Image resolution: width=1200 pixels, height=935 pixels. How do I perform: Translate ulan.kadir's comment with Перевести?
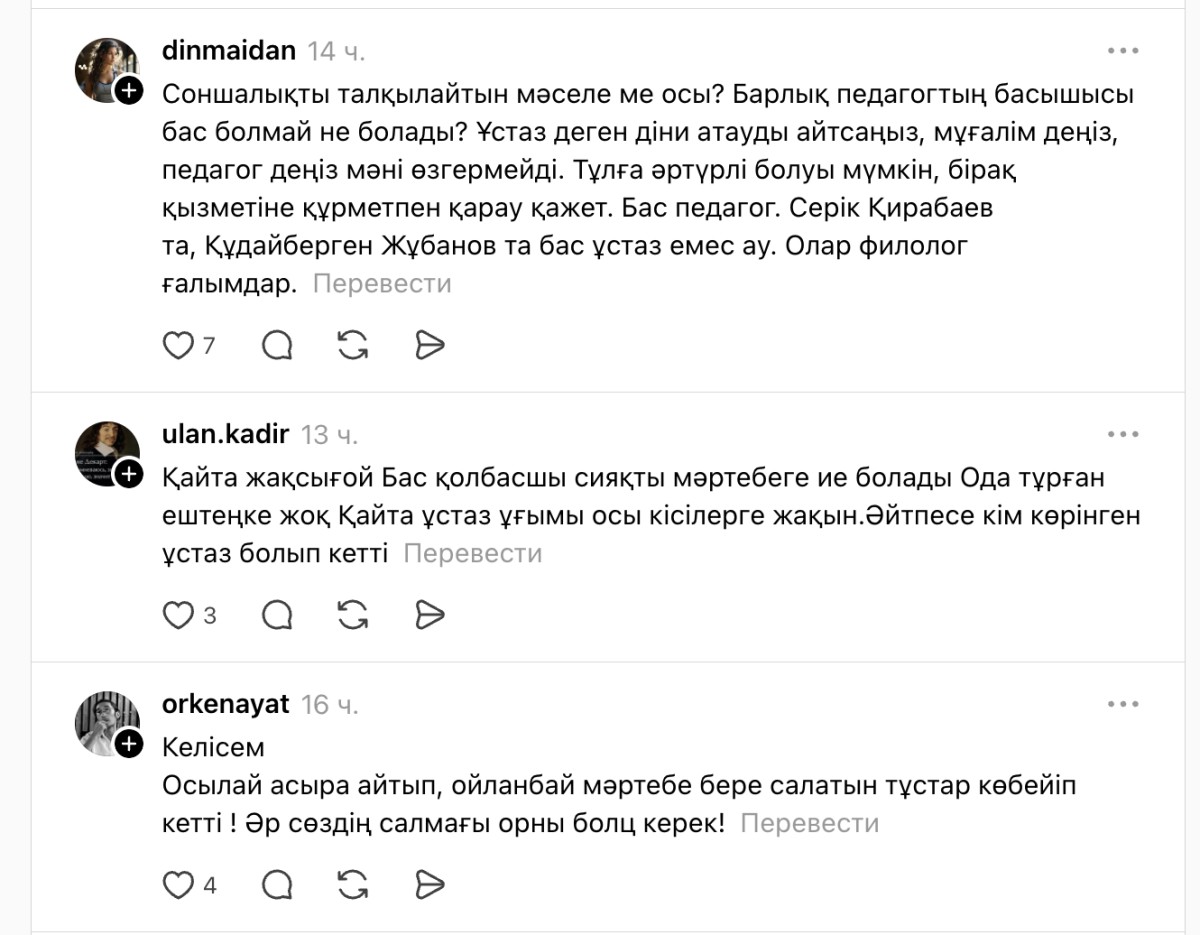pos(472,553)
